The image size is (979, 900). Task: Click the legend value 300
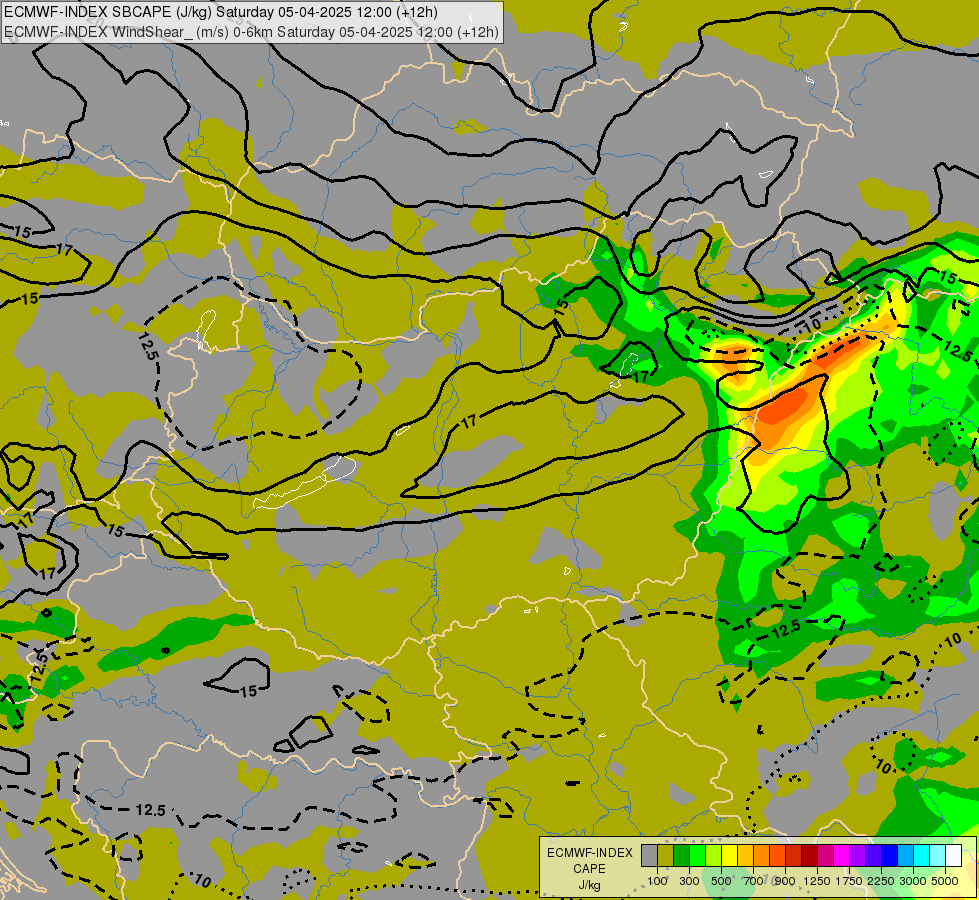point(689,881)
